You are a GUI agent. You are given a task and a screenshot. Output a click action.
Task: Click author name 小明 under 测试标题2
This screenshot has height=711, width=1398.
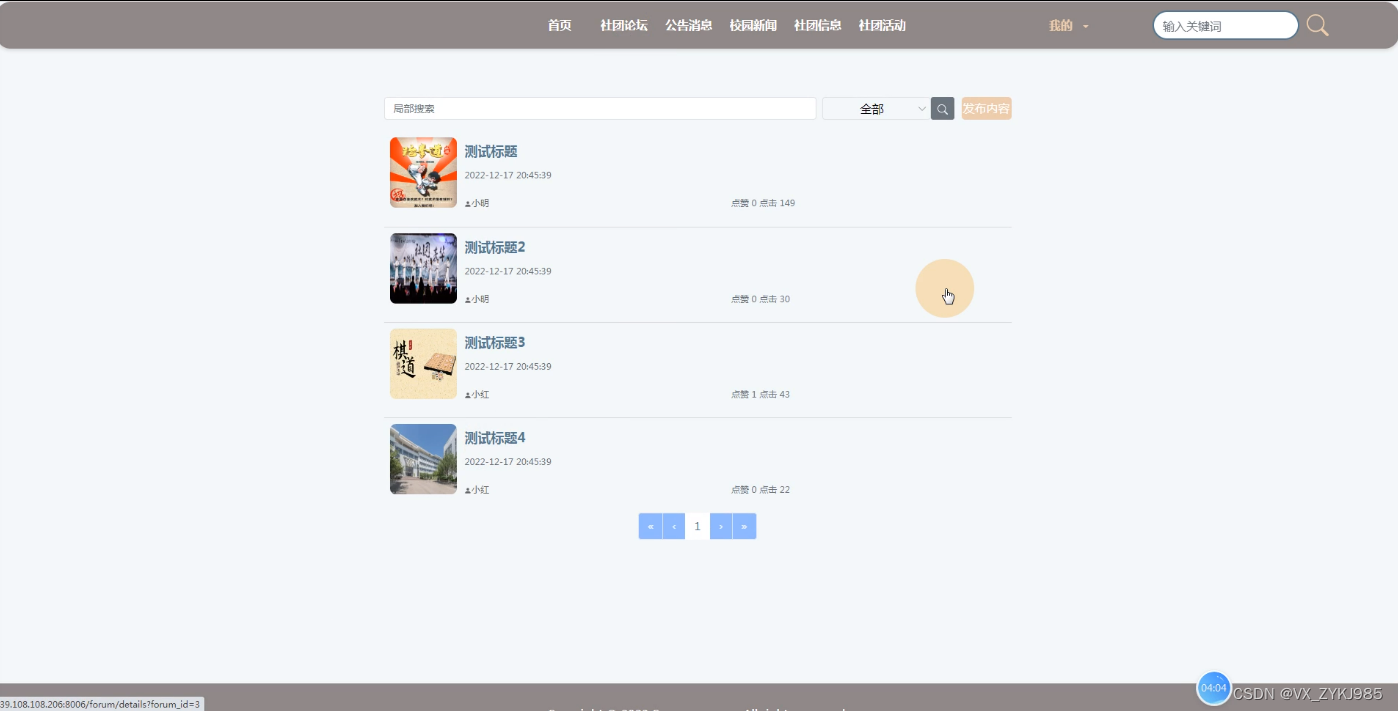[481, 299]
